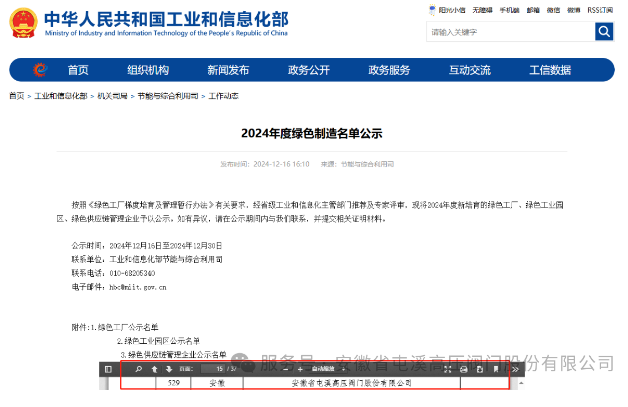The height and width of the screenshot is (407, 628).
Task: Click the keyword search input box
Action: [x=511, y=32]
